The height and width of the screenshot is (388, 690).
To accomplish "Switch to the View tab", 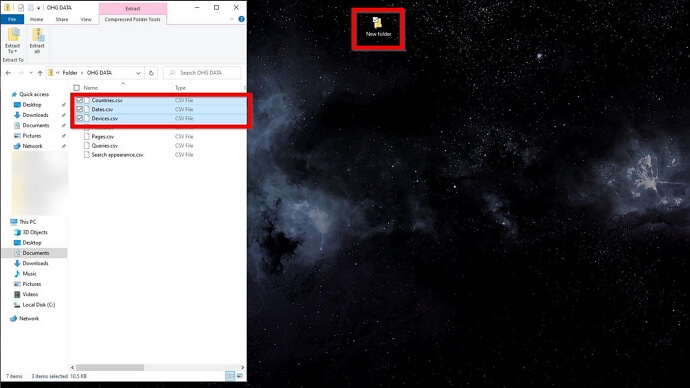I will [x=86, y=19].
